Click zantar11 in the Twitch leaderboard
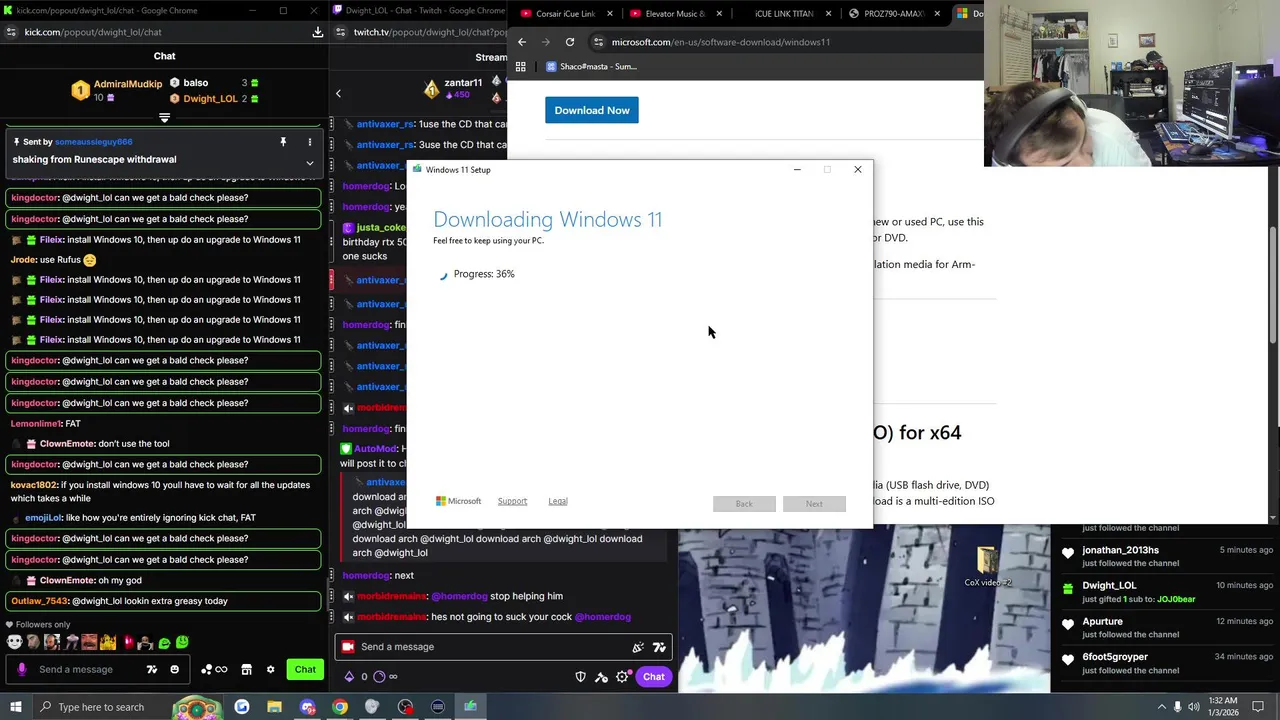The image size is (1280, 720). click(463, 83)
